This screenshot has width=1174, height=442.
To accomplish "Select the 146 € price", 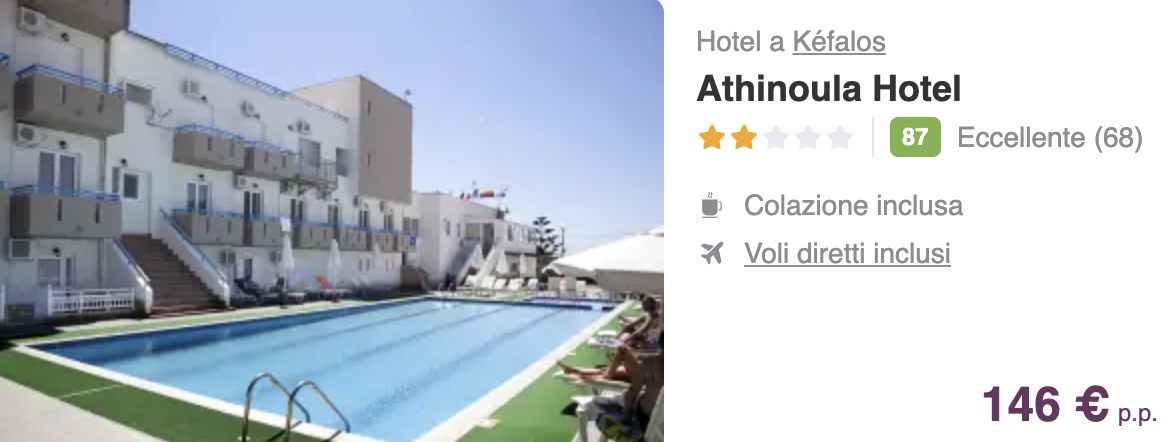I will pyautogui.click(x=1045, y=404).
